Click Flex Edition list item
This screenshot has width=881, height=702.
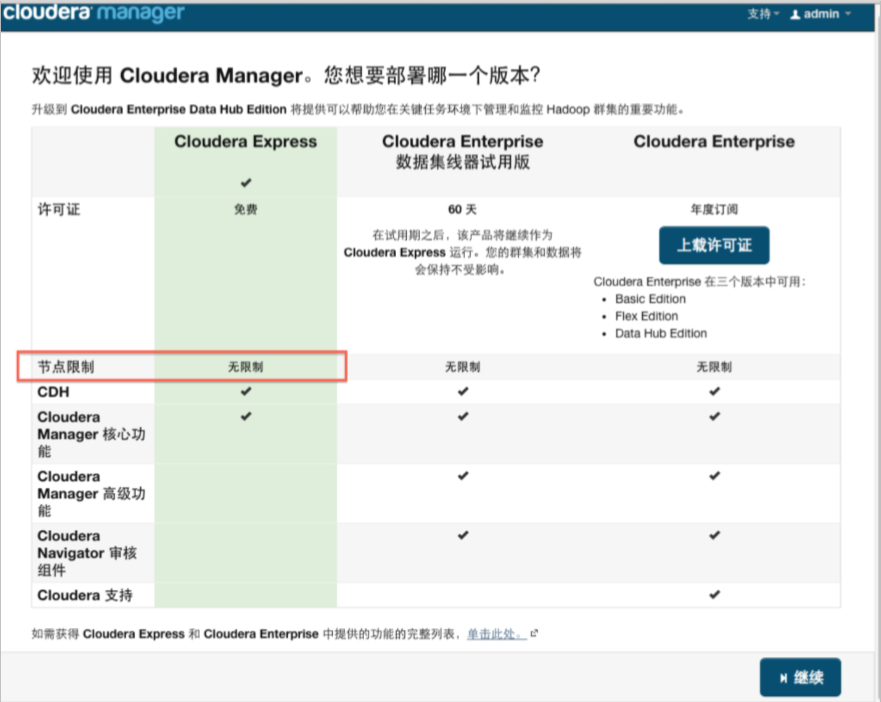pyautogui.click(x=646, y=316)
